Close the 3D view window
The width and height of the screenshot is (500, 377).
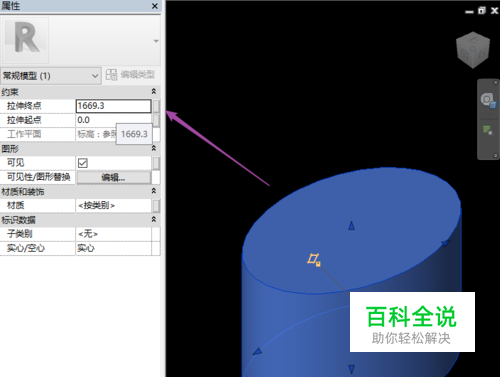[494, 11]
